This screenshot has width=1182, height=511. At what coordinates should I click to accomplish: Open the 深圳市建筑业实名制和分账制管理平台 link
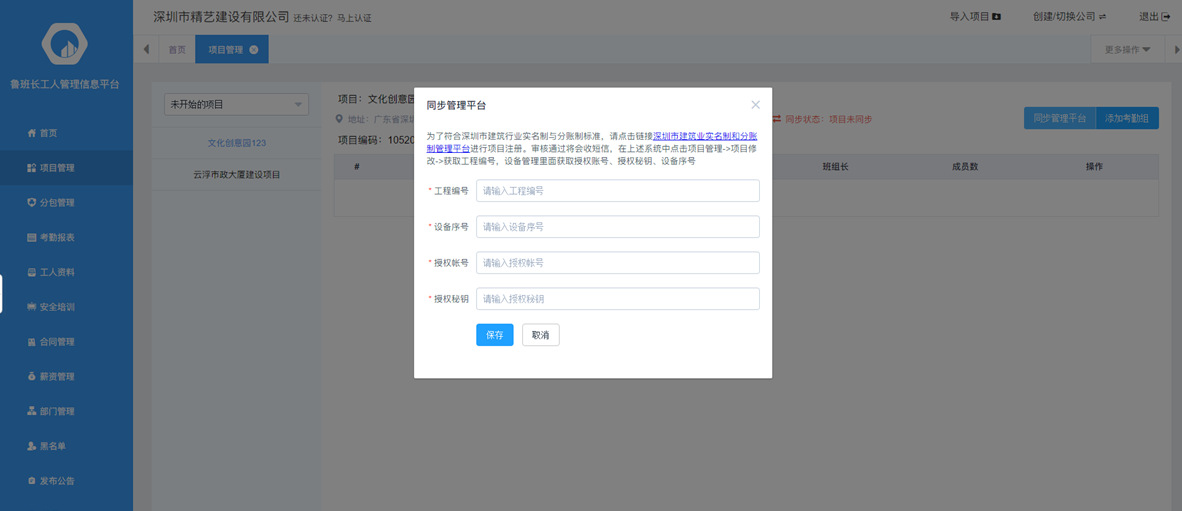coord(705,135)
